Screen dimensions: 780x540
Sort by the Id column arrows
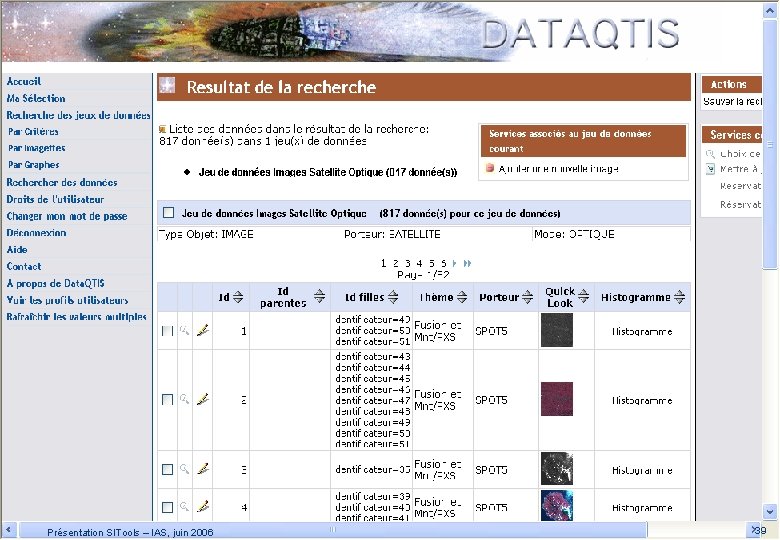tap(238, 297)
